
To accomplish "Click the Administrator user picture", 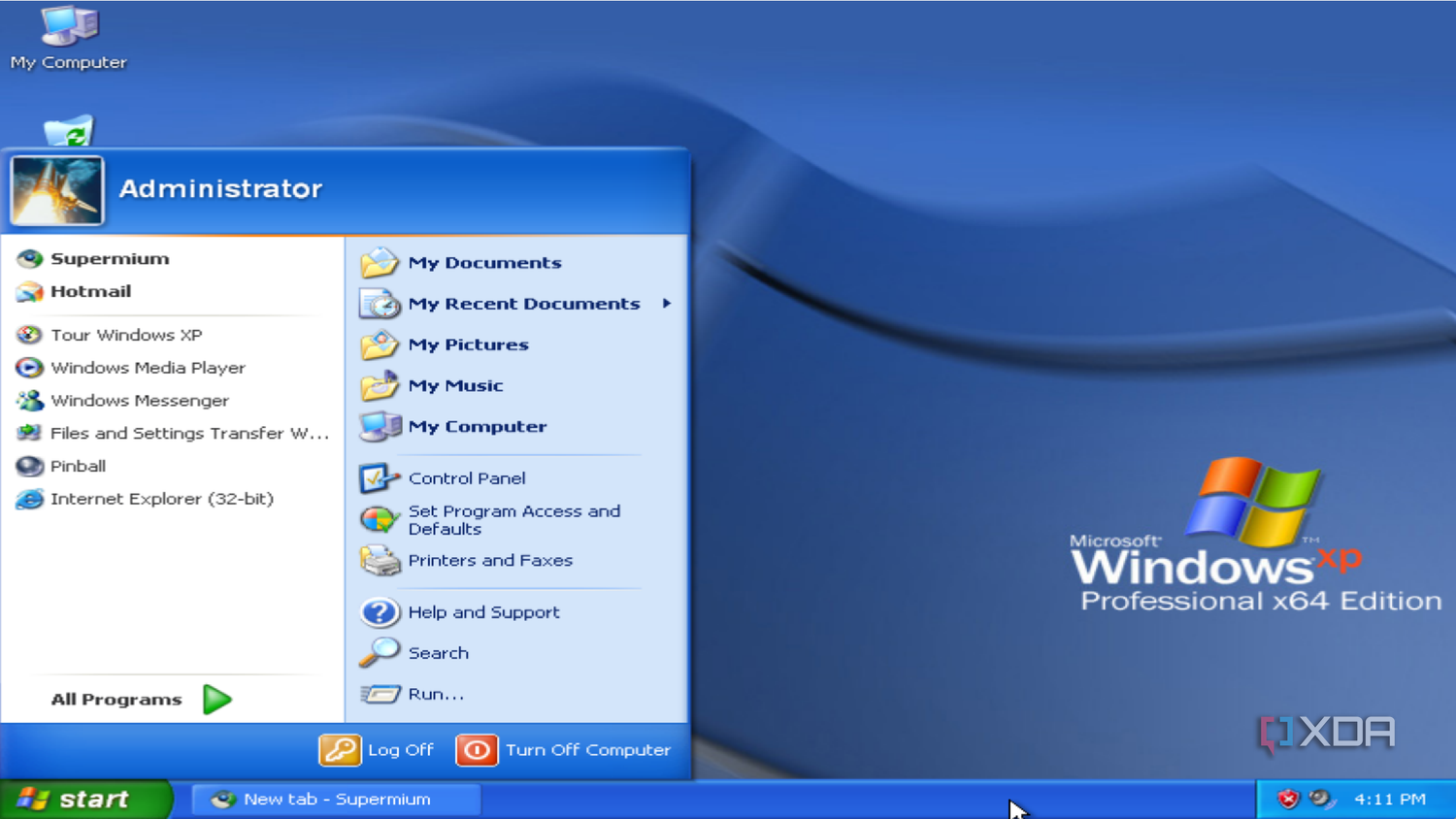I will pos(57,190).
